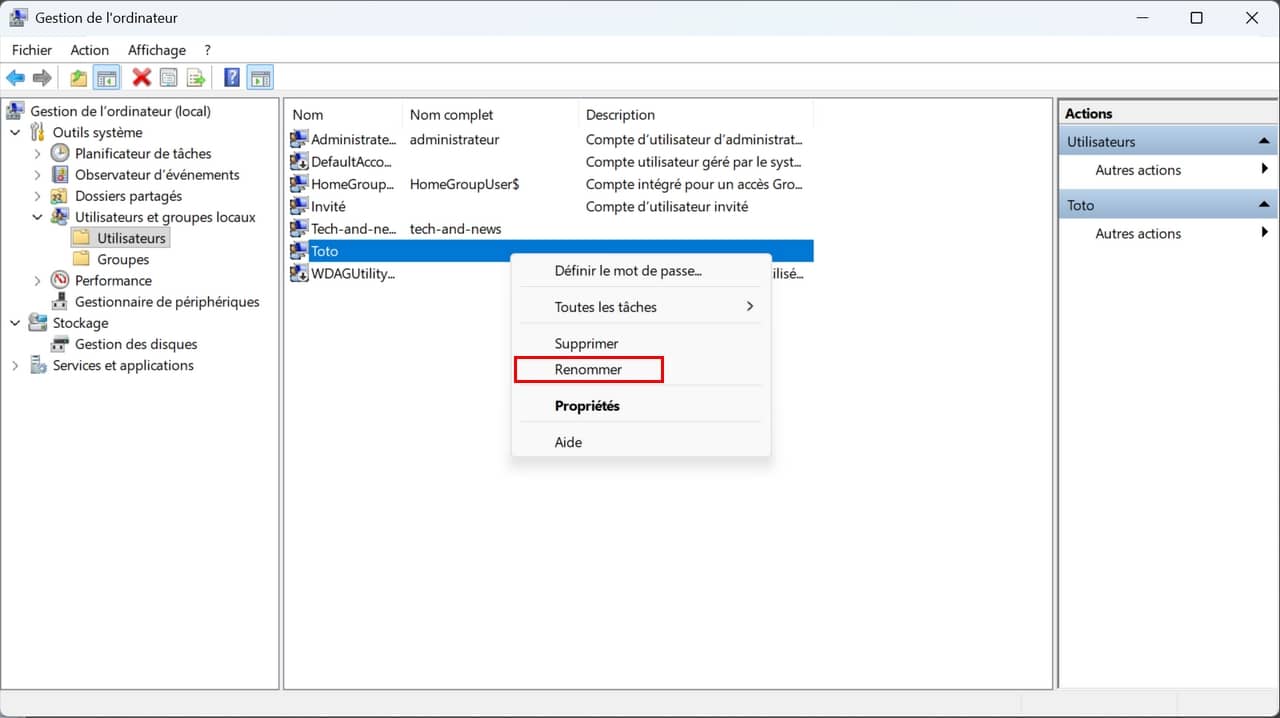This screenshot has height=718, width=1280.
Task: Toggle the Actions pane toolbar button
Action: coord(260,78)
